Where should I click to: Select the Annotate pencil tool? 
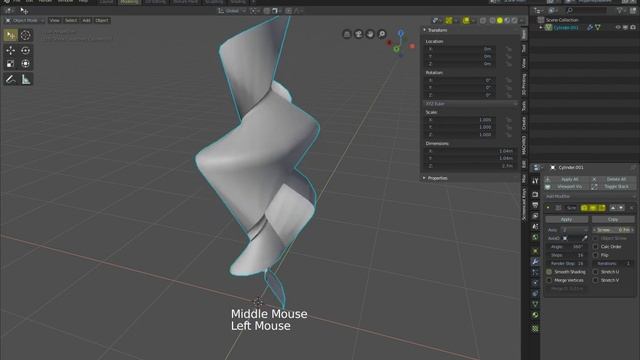click(x=11, y=79)
